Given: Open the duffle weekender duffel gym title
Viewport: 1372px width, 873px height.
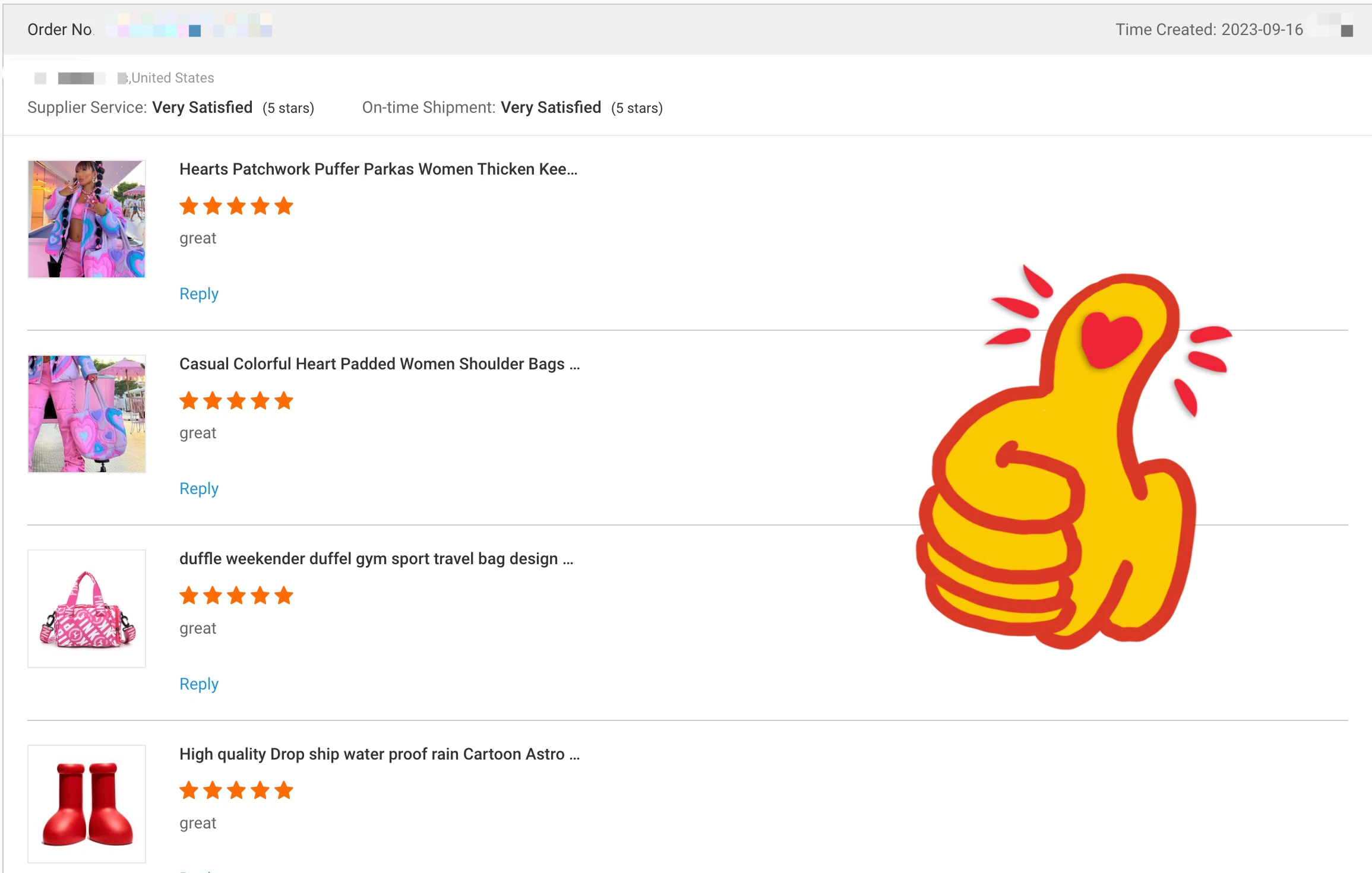Looking at the screenshot, I should tap(376, 559).
